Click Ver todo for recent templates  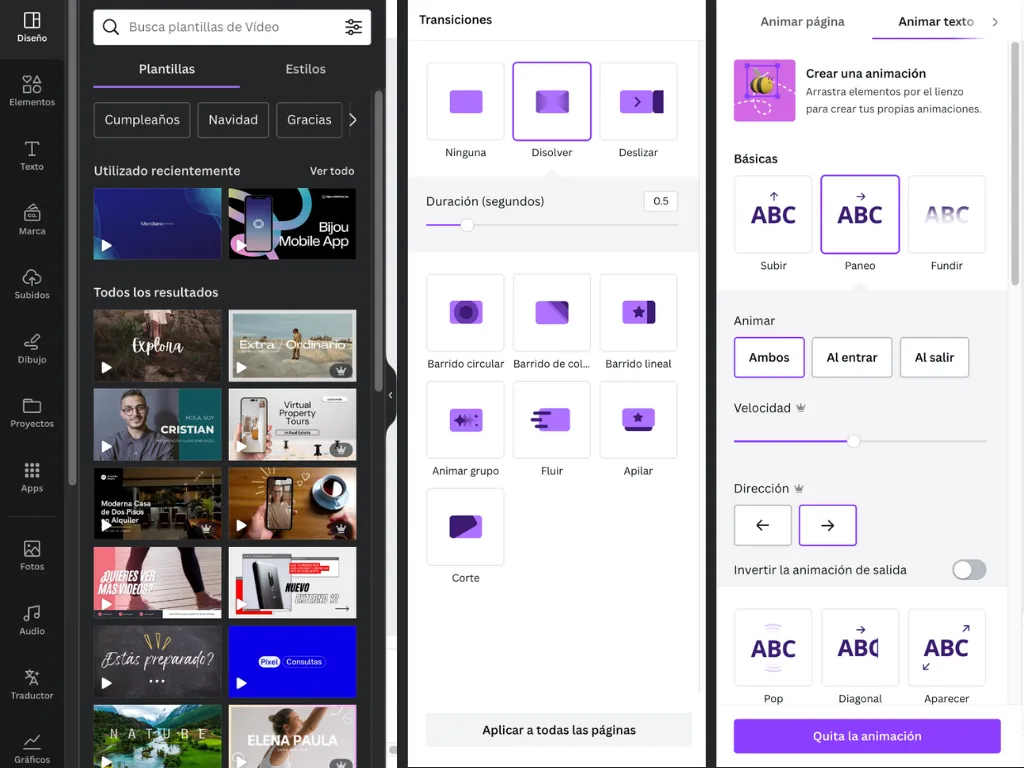332,170
